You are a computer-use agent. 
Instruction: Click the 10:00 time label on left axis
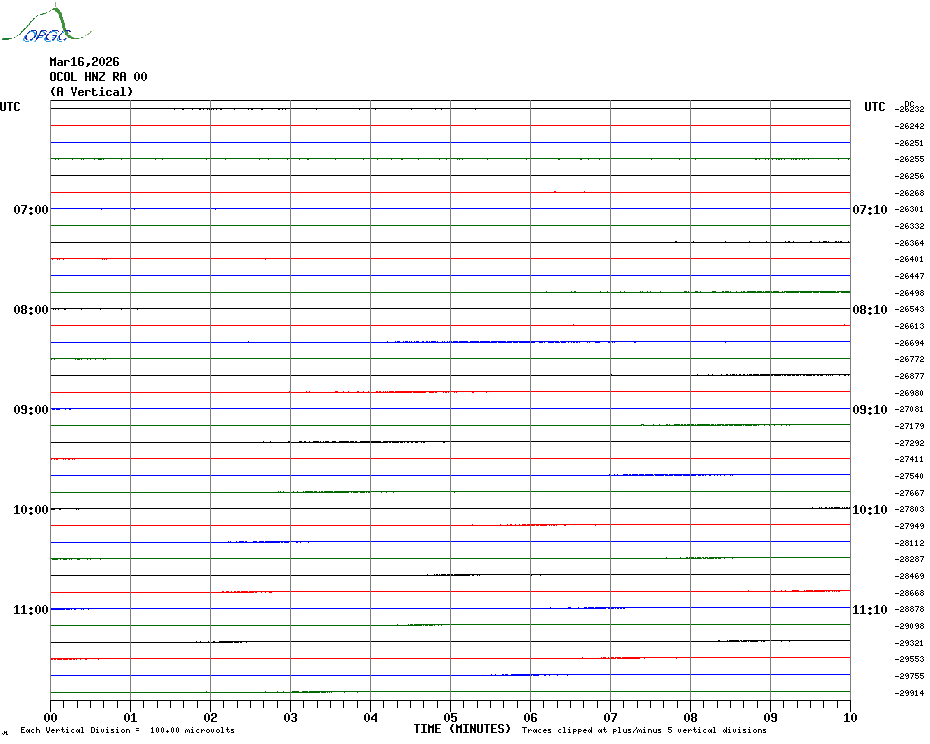[x=31, y=510]
